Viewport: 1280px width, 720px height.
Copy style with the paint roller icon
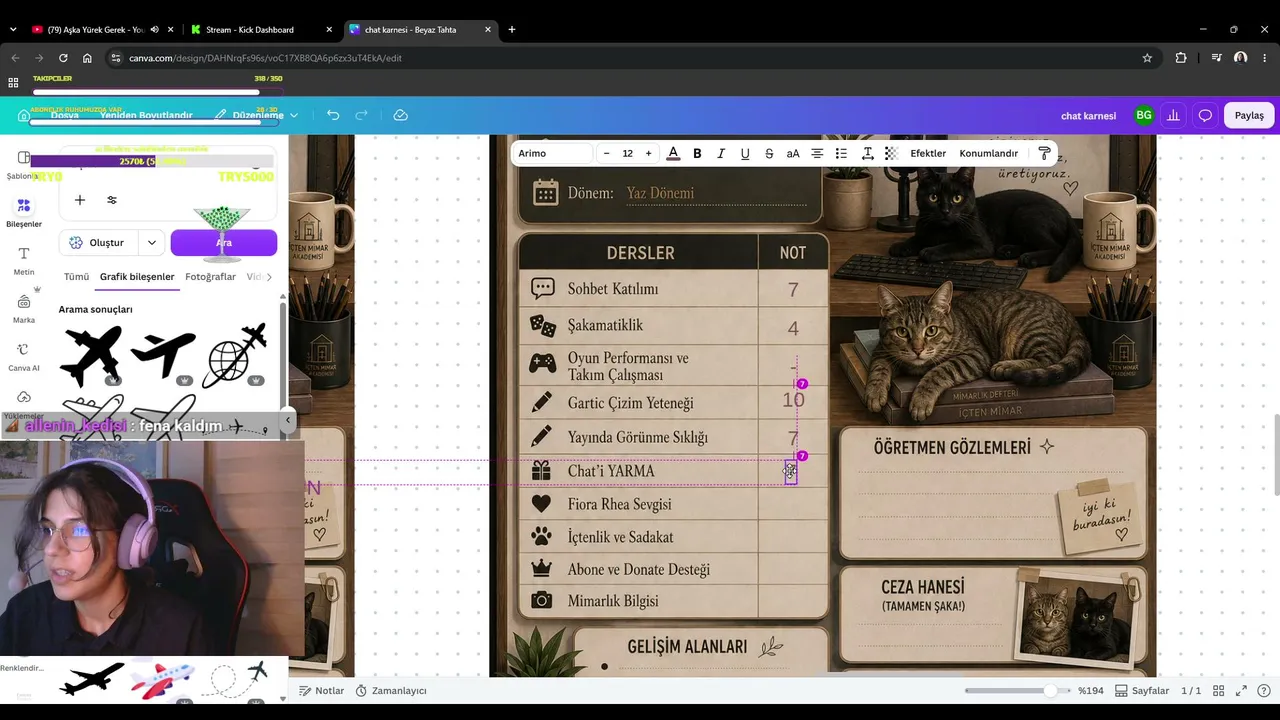pyautogui.click(x=1044, y=153)
